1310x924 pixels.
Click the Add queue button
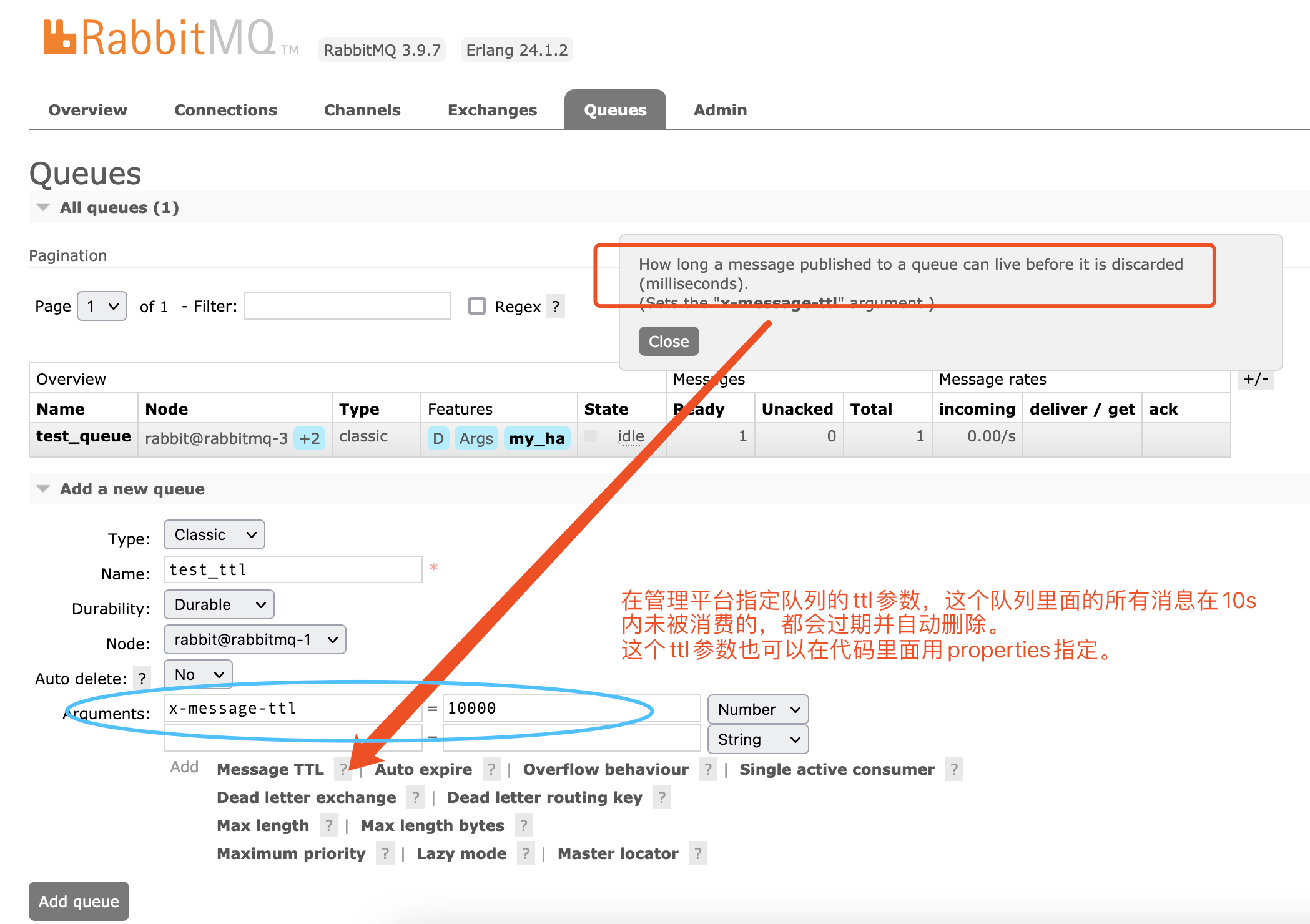[x=79, y=901]
